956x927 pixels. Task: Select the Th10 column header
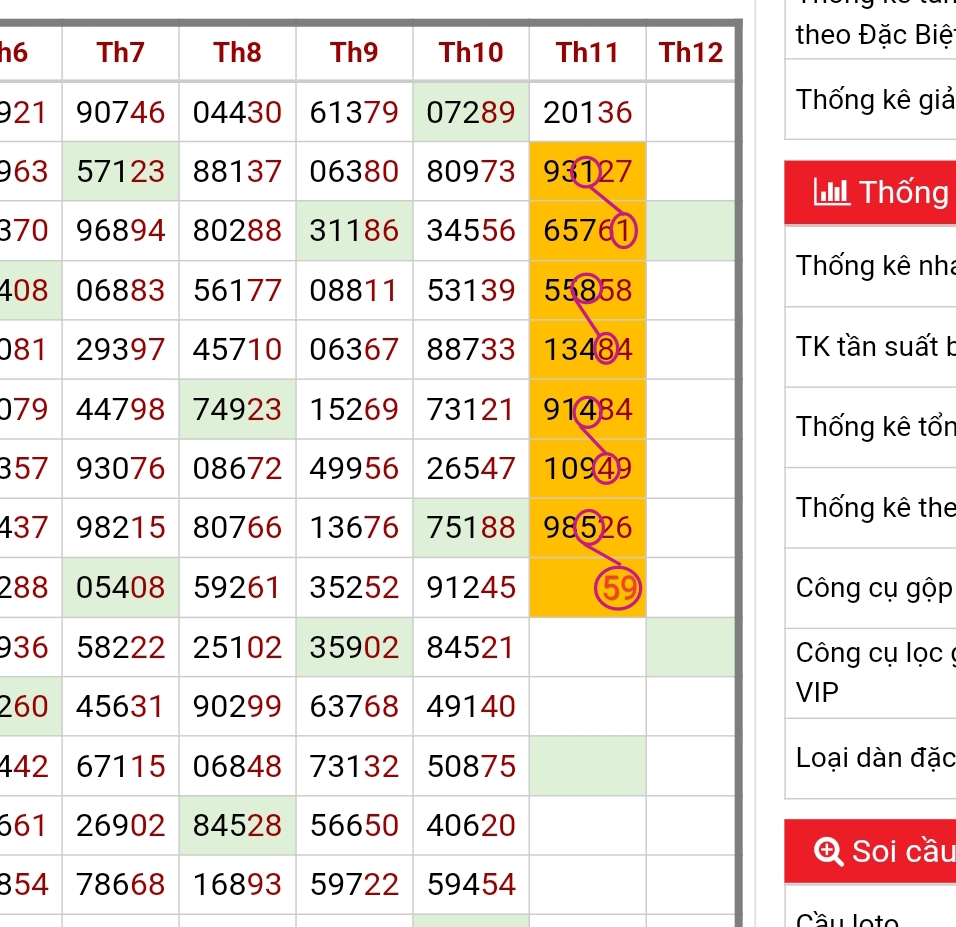[471, 52]
